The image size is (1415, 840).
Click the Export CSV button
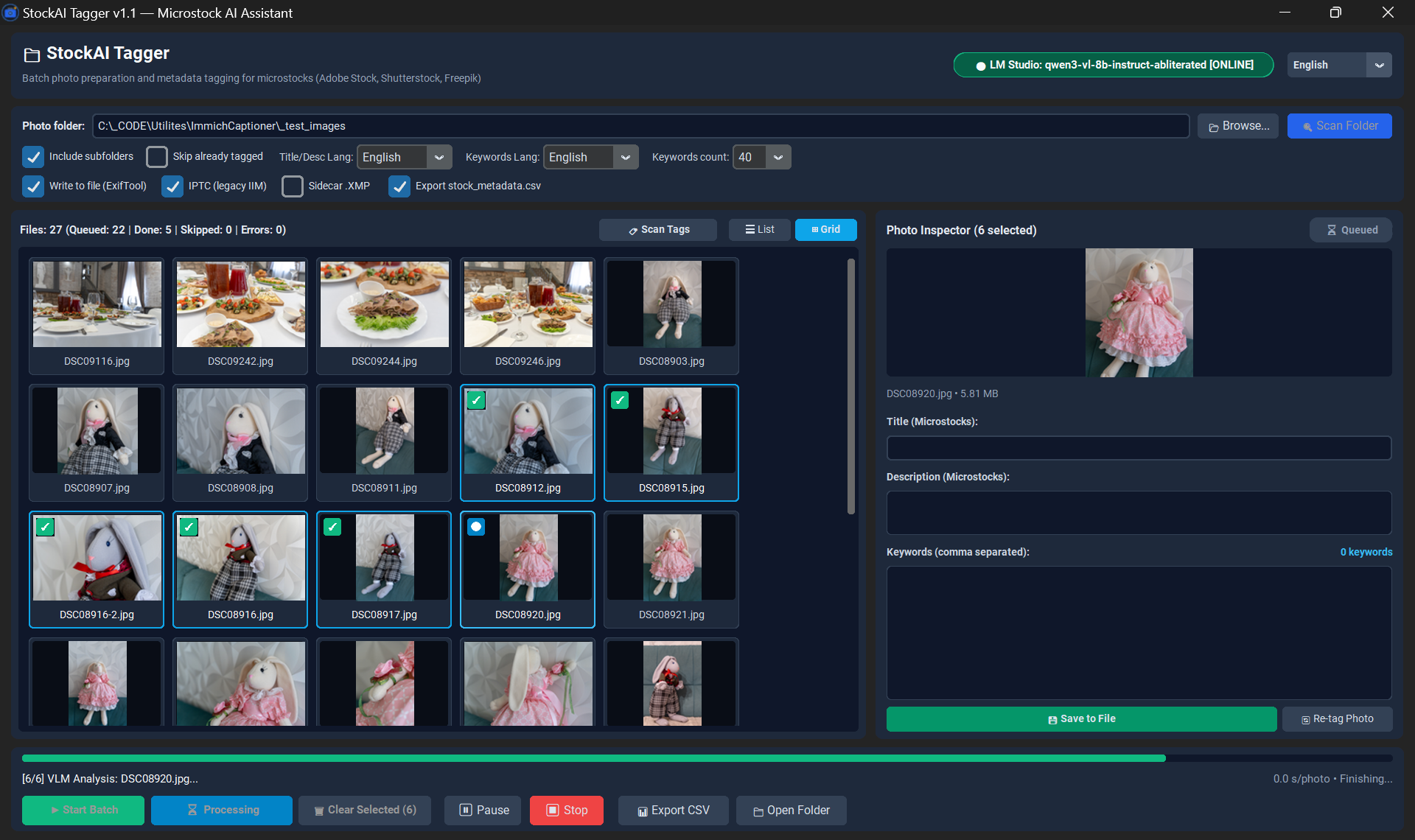[x=674, y=811]
